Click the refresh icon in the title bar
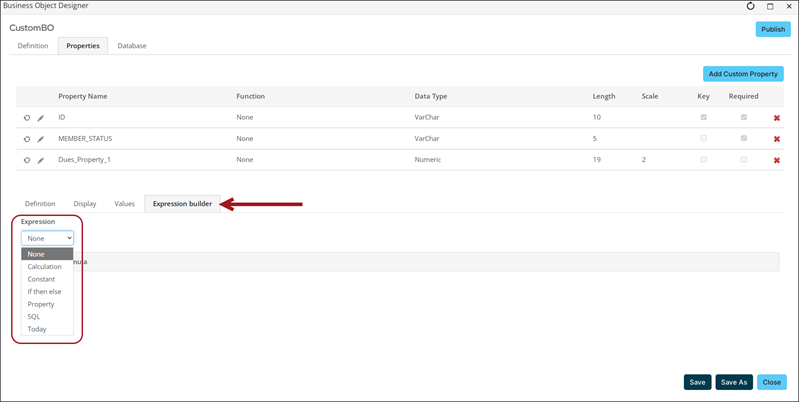The image size is (799, 402). (751, 6)
